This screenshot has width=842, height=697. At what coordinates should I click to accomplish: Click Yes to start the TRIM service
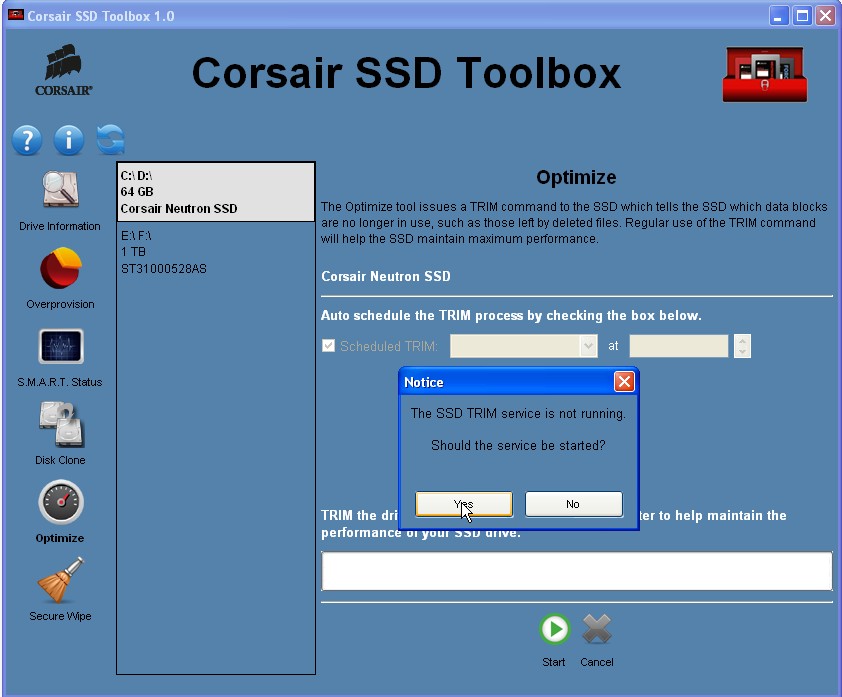(464, 504)
